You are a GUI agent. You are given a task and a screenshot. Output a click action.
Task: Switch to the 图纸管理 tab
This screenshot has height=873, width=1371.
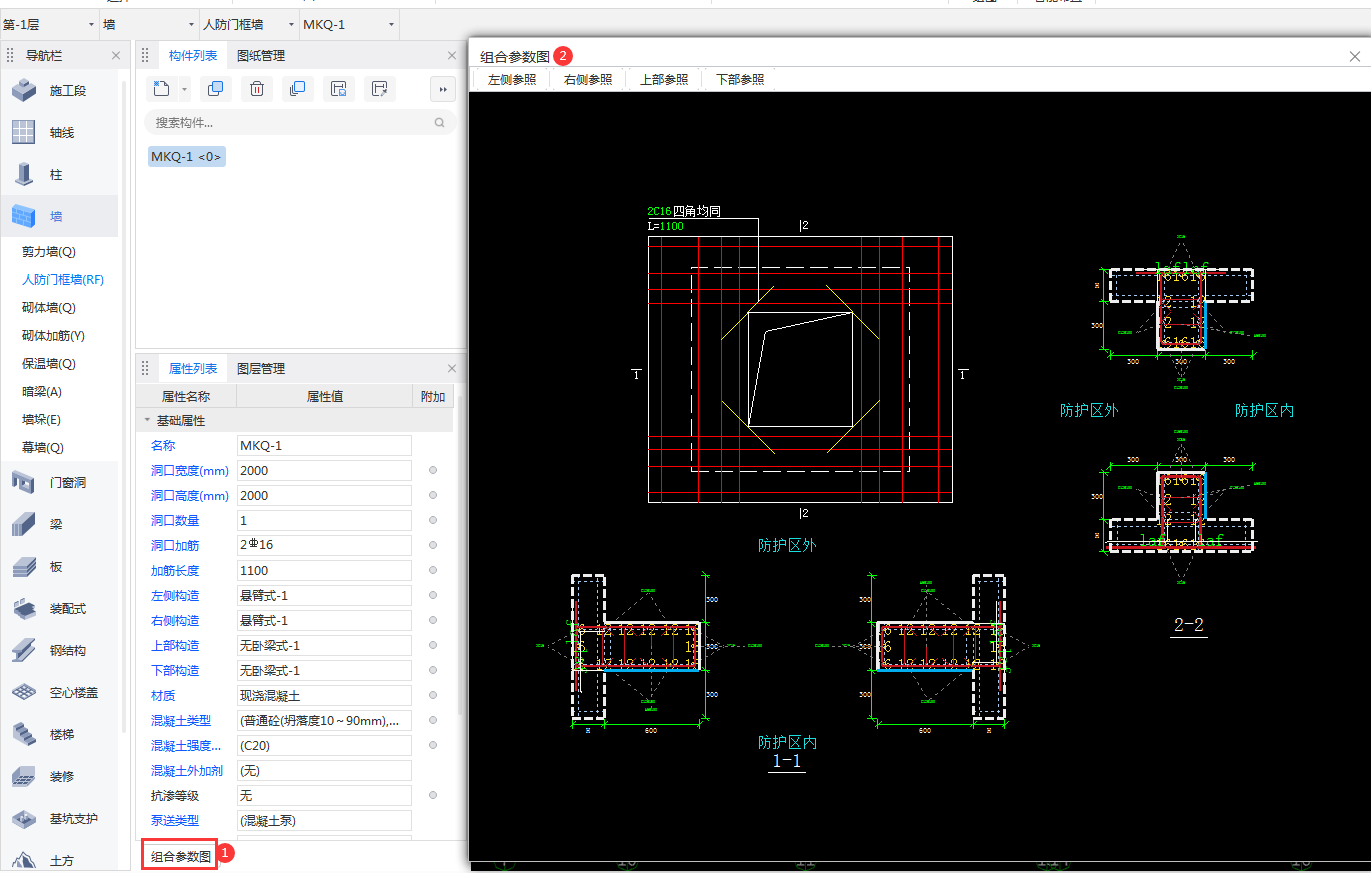pos(260,56)
